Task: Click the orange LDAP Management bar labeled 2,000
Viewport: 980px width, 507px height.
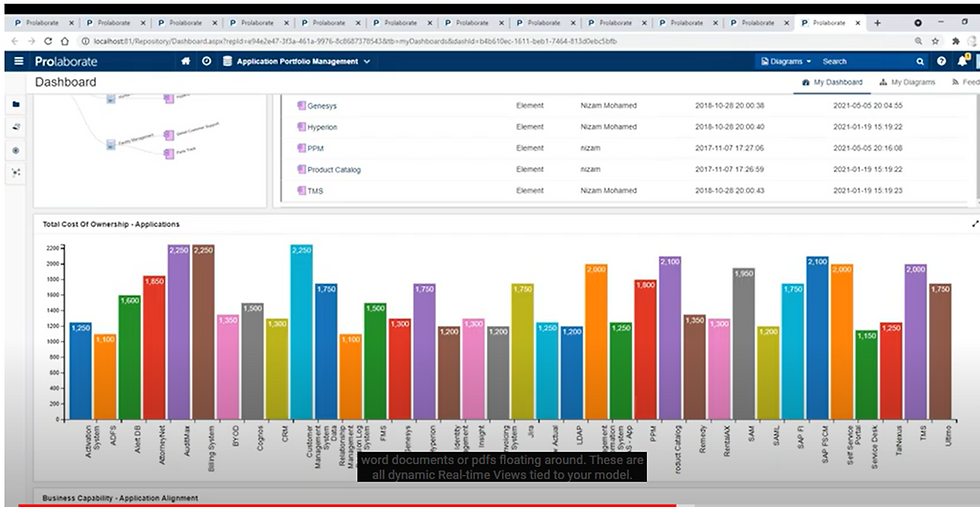Action: [596, 342]
